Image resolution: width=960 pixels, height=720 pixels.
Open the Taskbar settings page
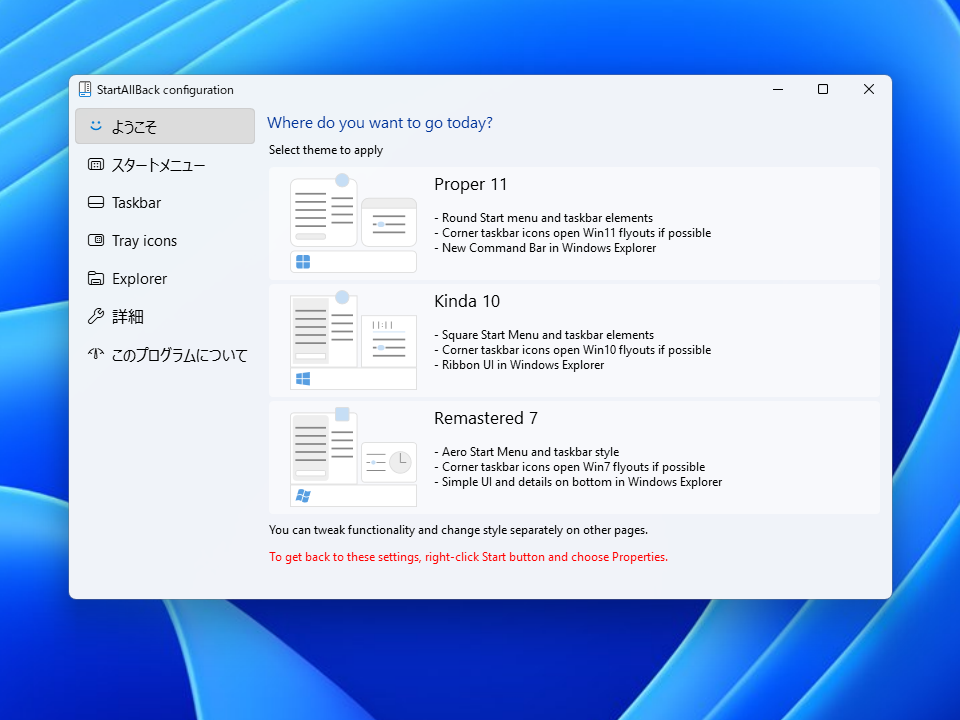pos(165,202)
